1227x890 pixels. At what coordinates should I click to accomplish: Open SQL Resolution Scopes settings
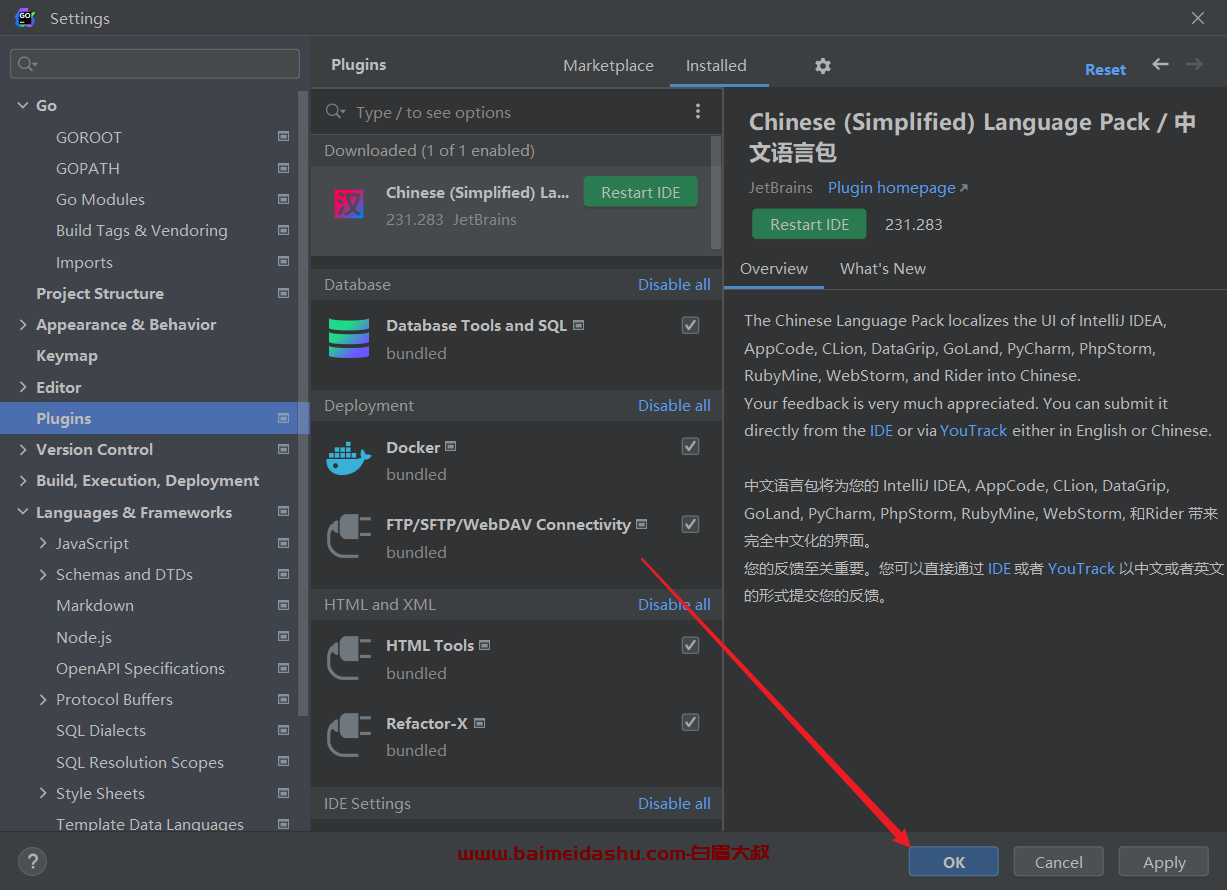[140, 762]
